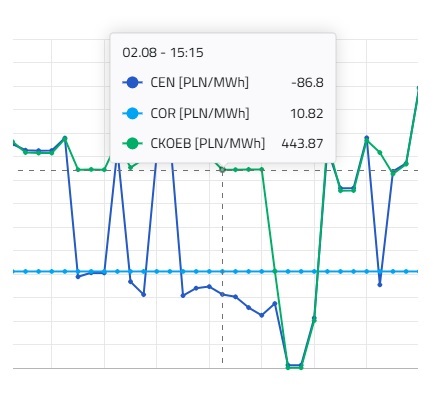This screenshot has height=407, width=434.
Task: Click the tooltip timestamp "02.08 - 15:15"
Action: 163,53
